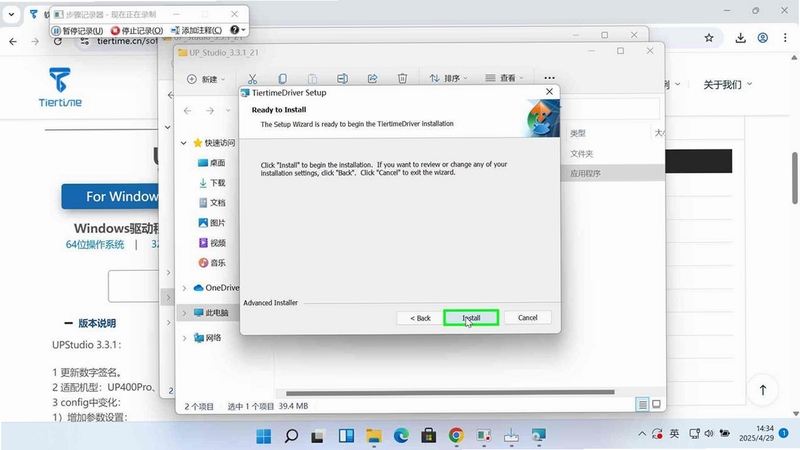Select 视频 in Explorer sidebar
Screen dimensions: 800x450
(211, 243)
